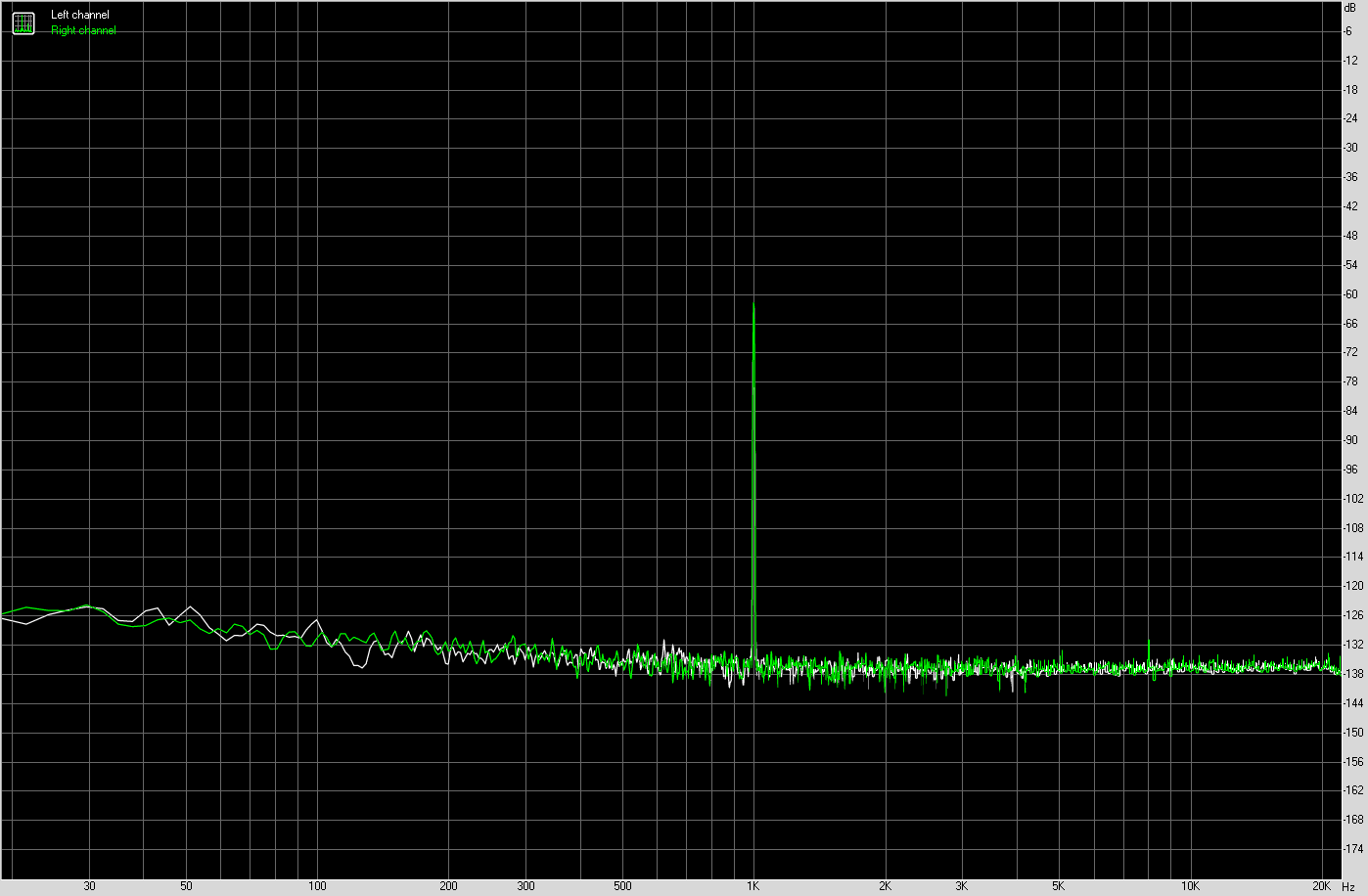Click the '-144' dB axis label

point(1353,703)
